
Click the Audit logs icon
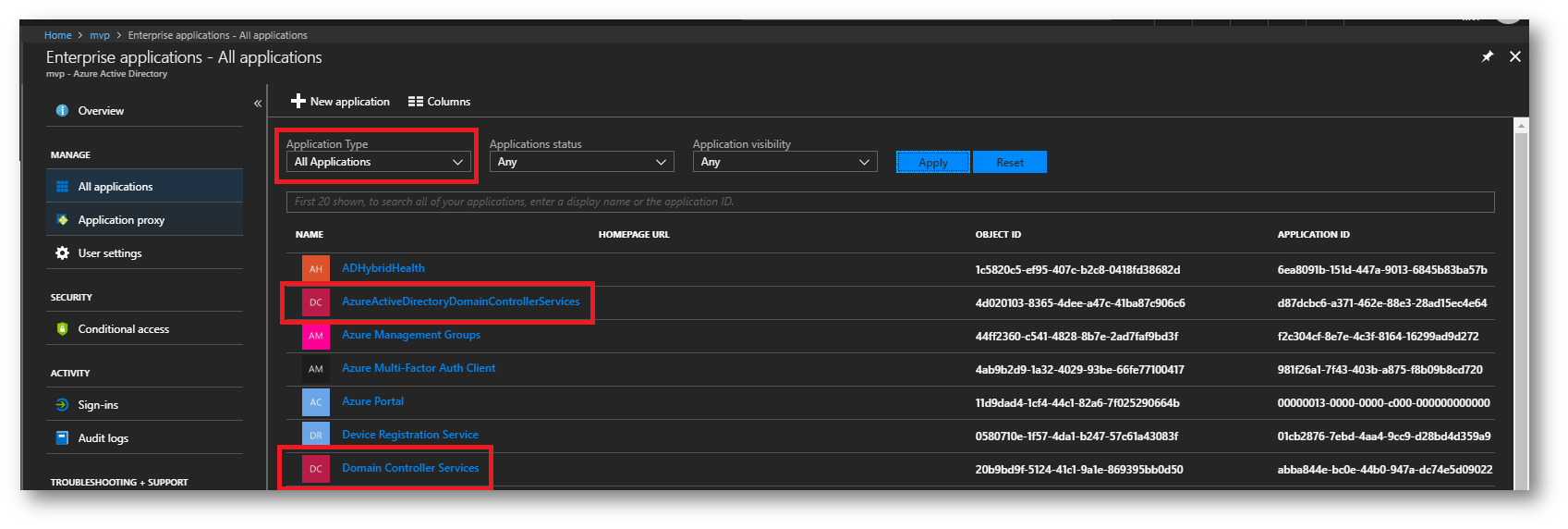coord(62,438)
